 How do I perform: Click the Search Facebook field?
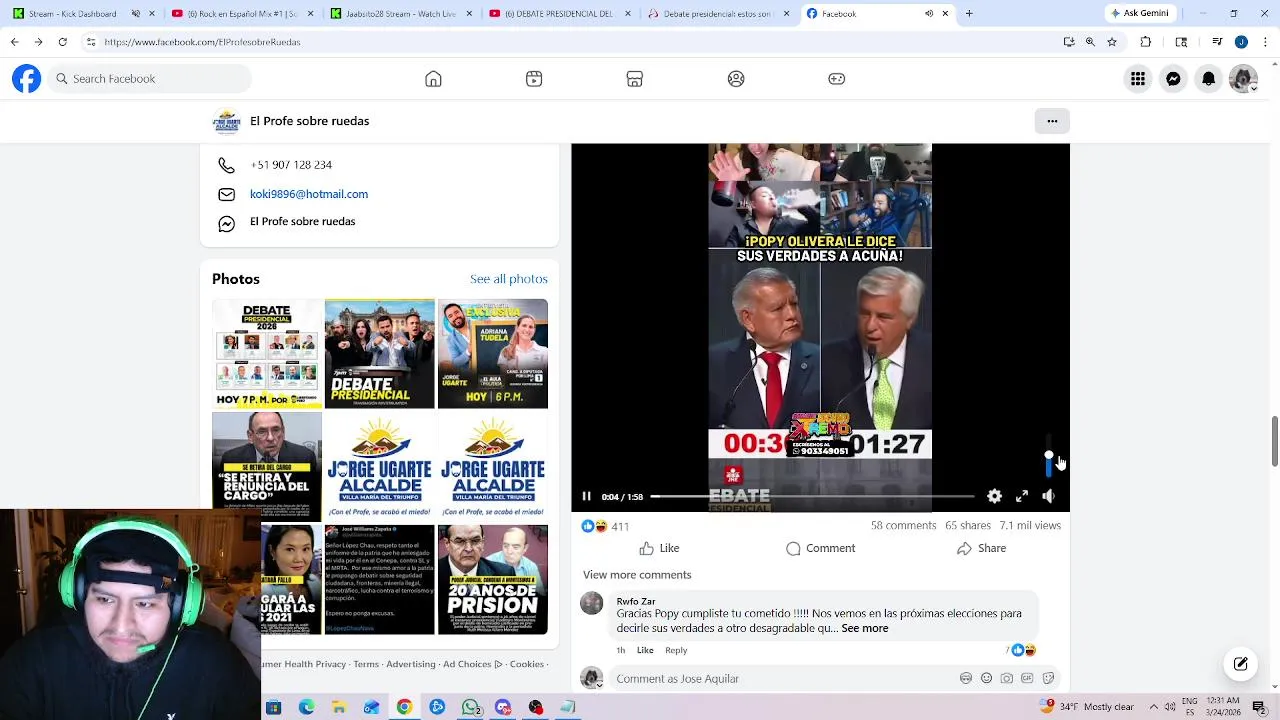pos(148,79)
